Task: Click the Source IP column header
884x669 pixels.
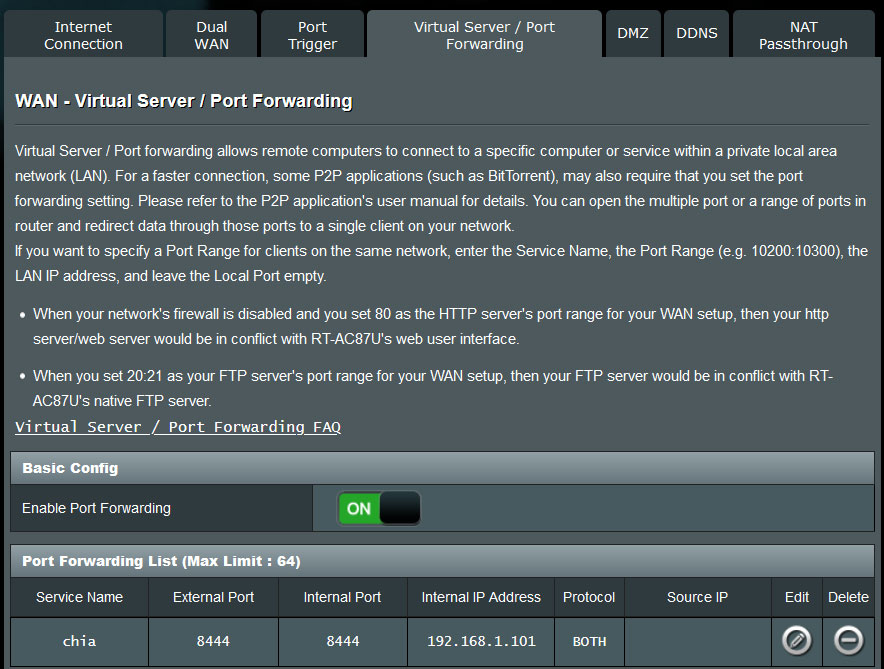Action: pos(697,597)
